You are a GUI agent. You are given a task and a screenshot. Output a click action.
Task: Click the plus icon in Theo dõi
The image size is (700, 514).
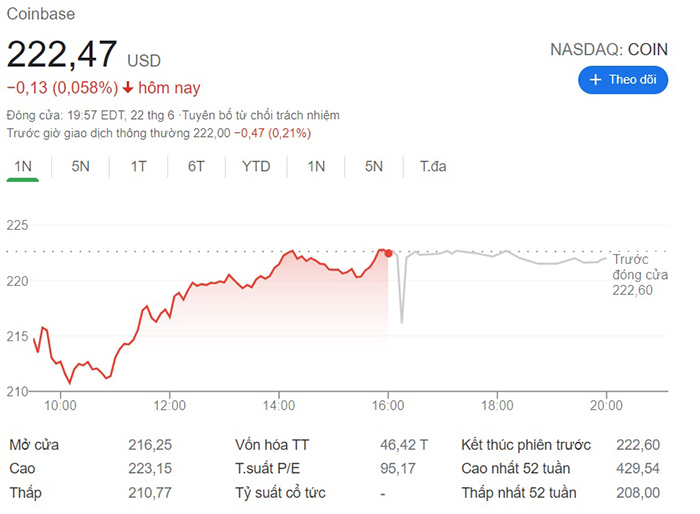coord(596,80)
